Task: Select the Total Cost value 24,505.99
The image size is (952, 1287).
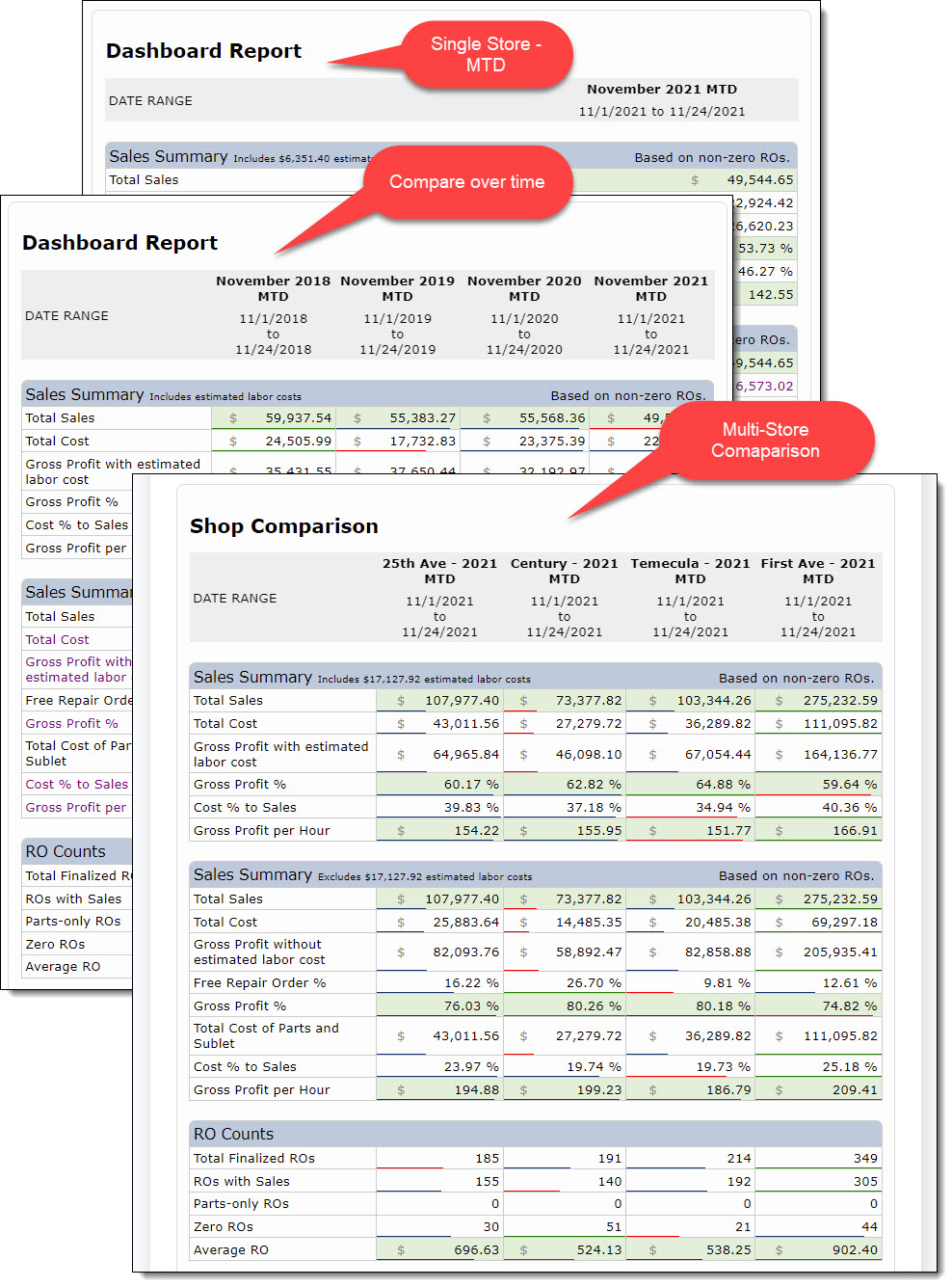Action: [299, 442]
